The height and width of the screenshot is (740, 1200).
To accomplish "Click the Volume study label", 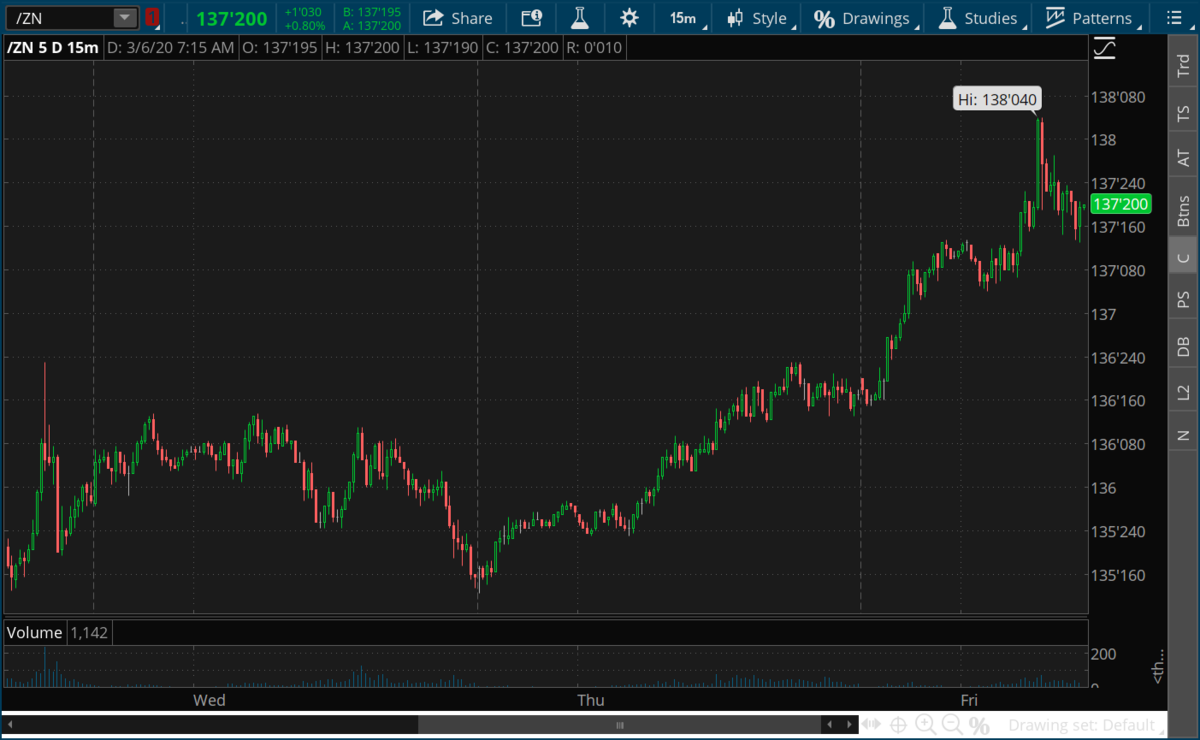I will (x=34, y=632).
